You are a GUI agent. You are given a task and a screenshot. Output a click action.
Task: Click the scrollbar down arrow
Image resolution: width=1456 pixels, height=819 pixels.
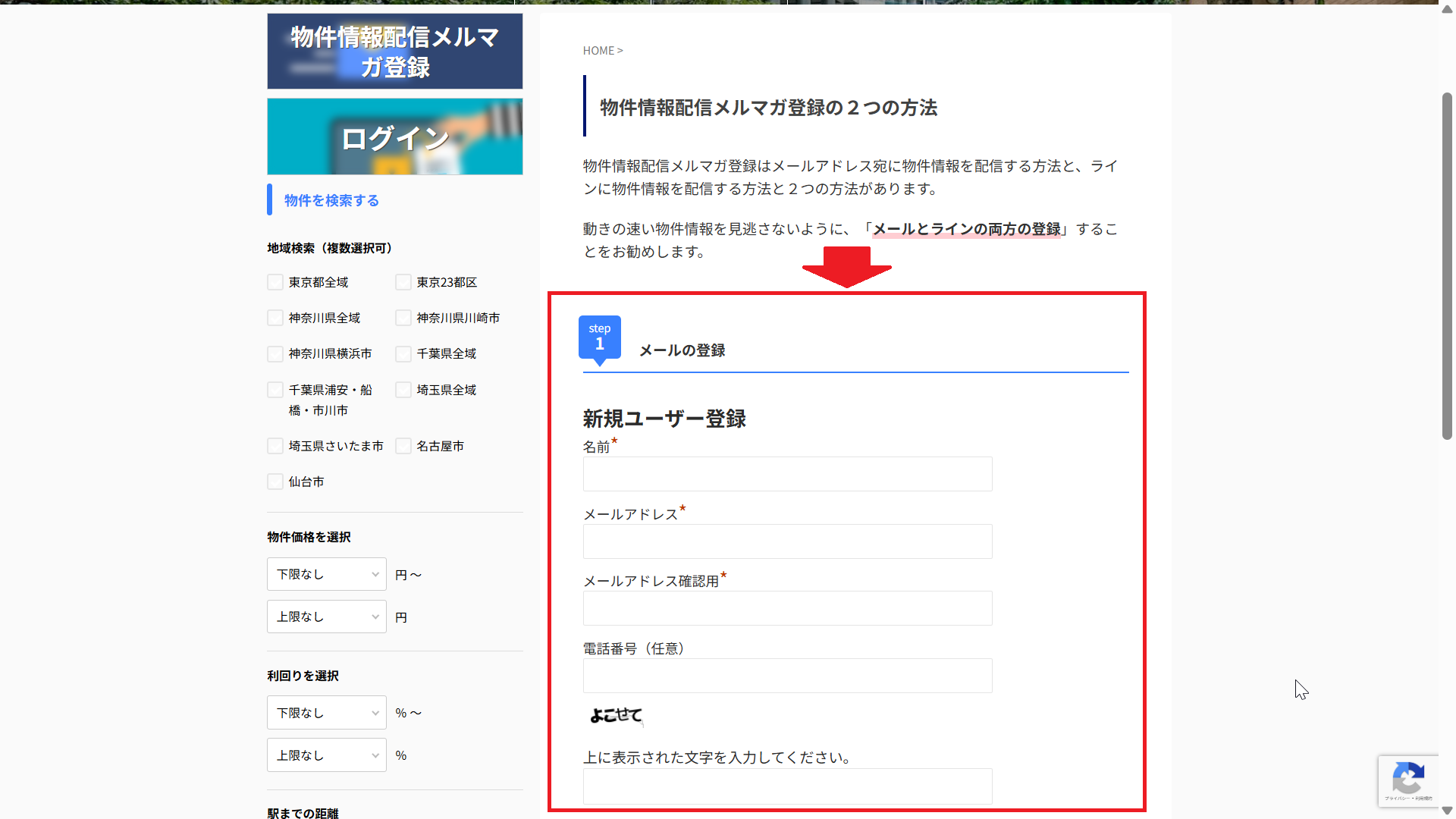click(x=1447, y=811)
